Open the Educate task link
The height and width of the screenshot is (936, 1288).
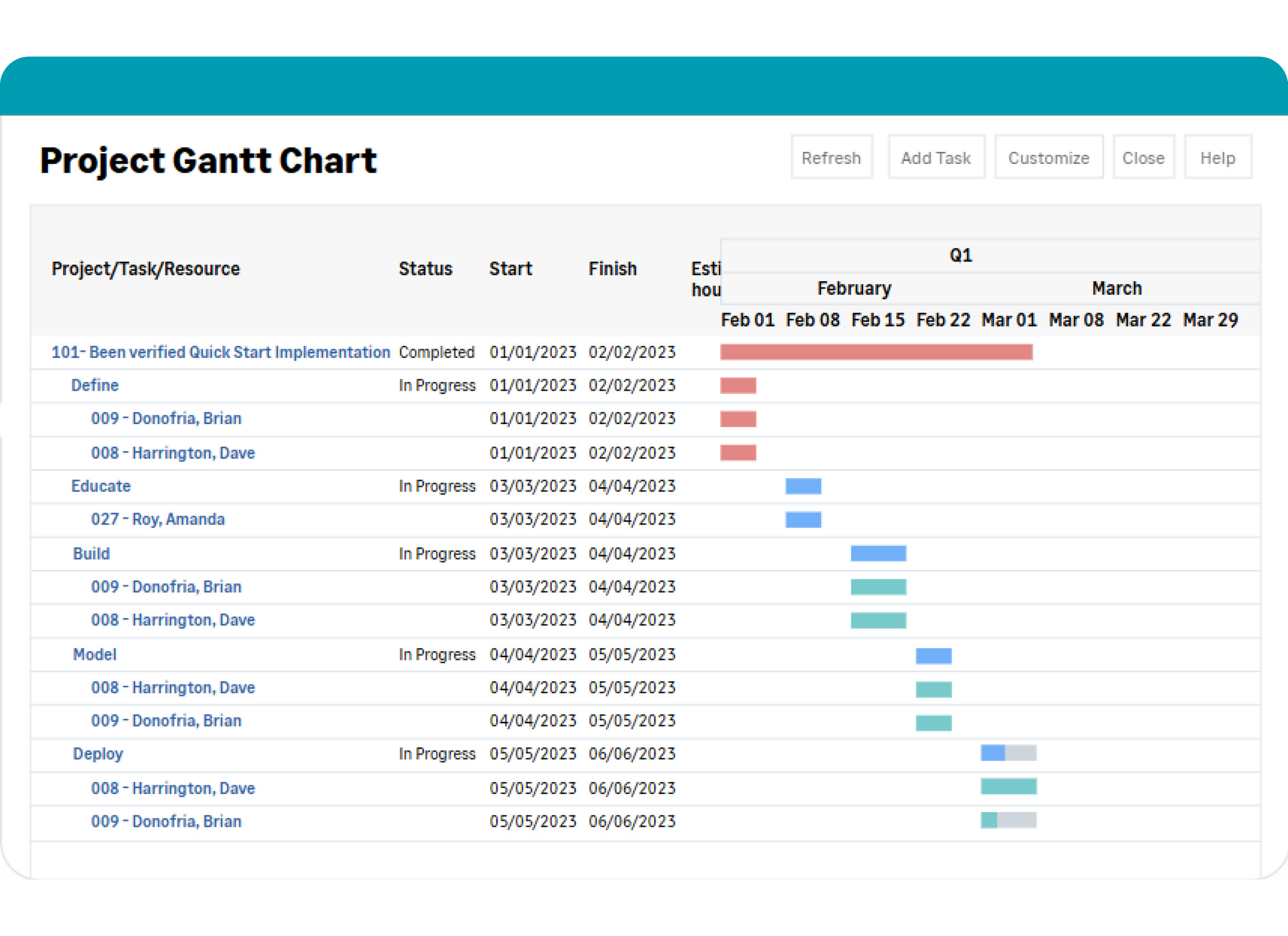(x=100, y=486)
